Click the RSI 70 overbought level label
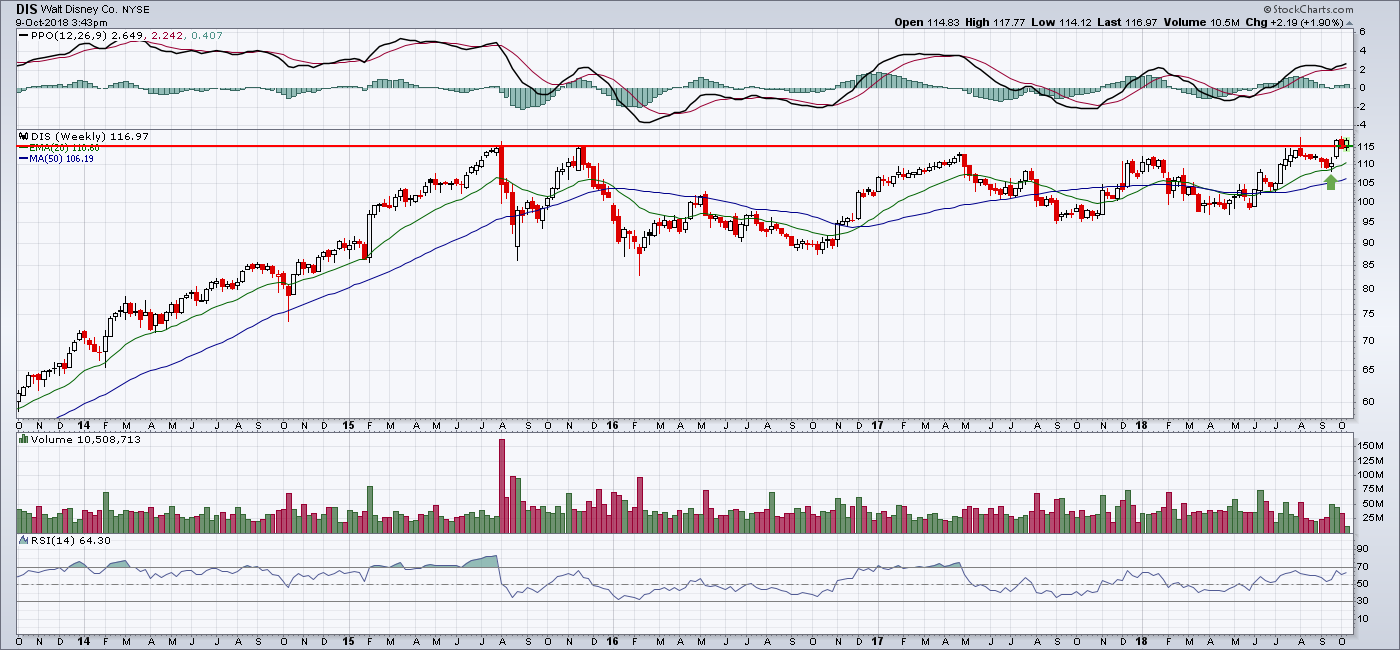Screen dimensions: 1400x650 (1361, 567)
